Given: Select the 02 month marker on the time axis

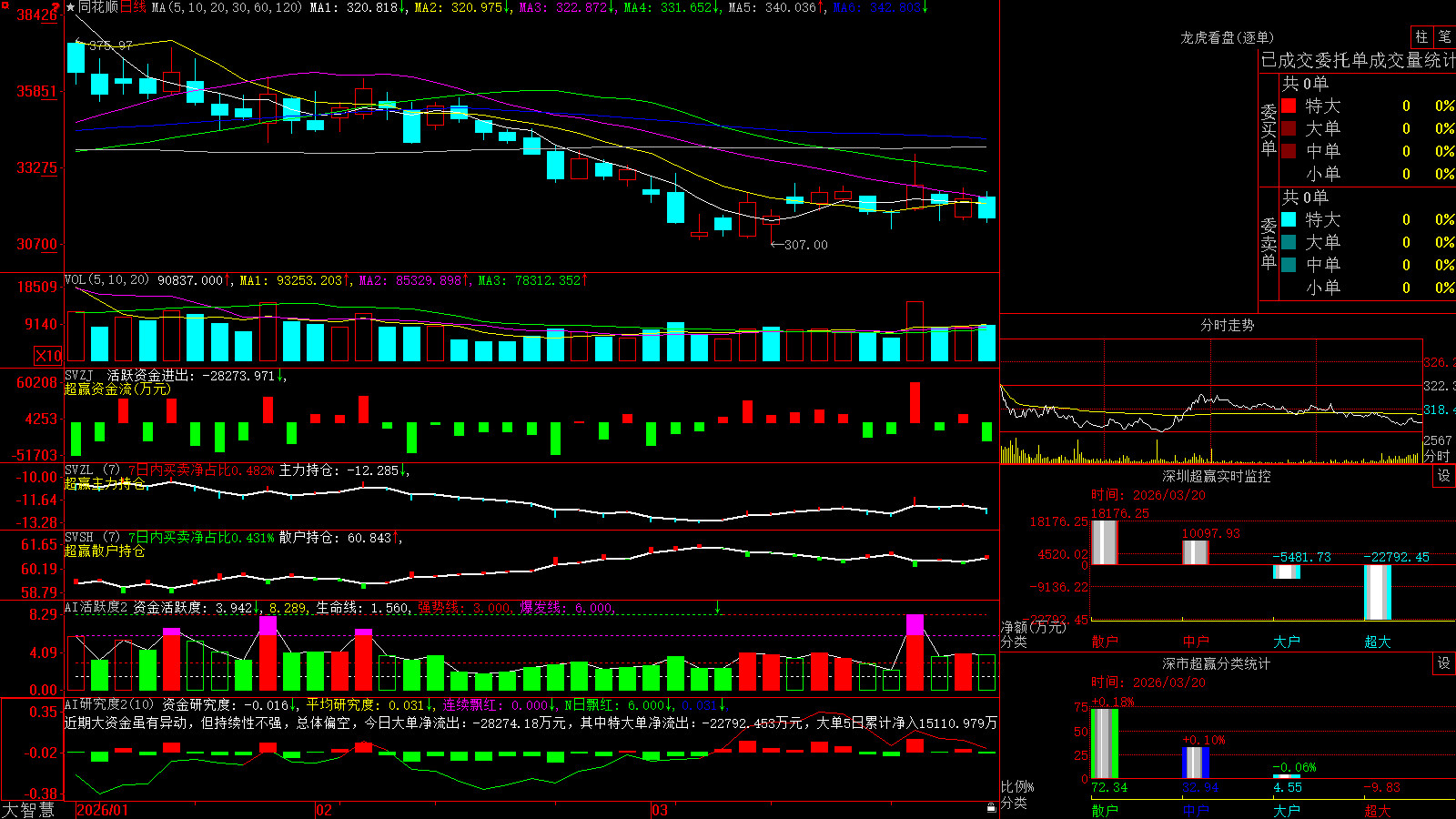Looking at the screenshot, I should coord(324,810).
